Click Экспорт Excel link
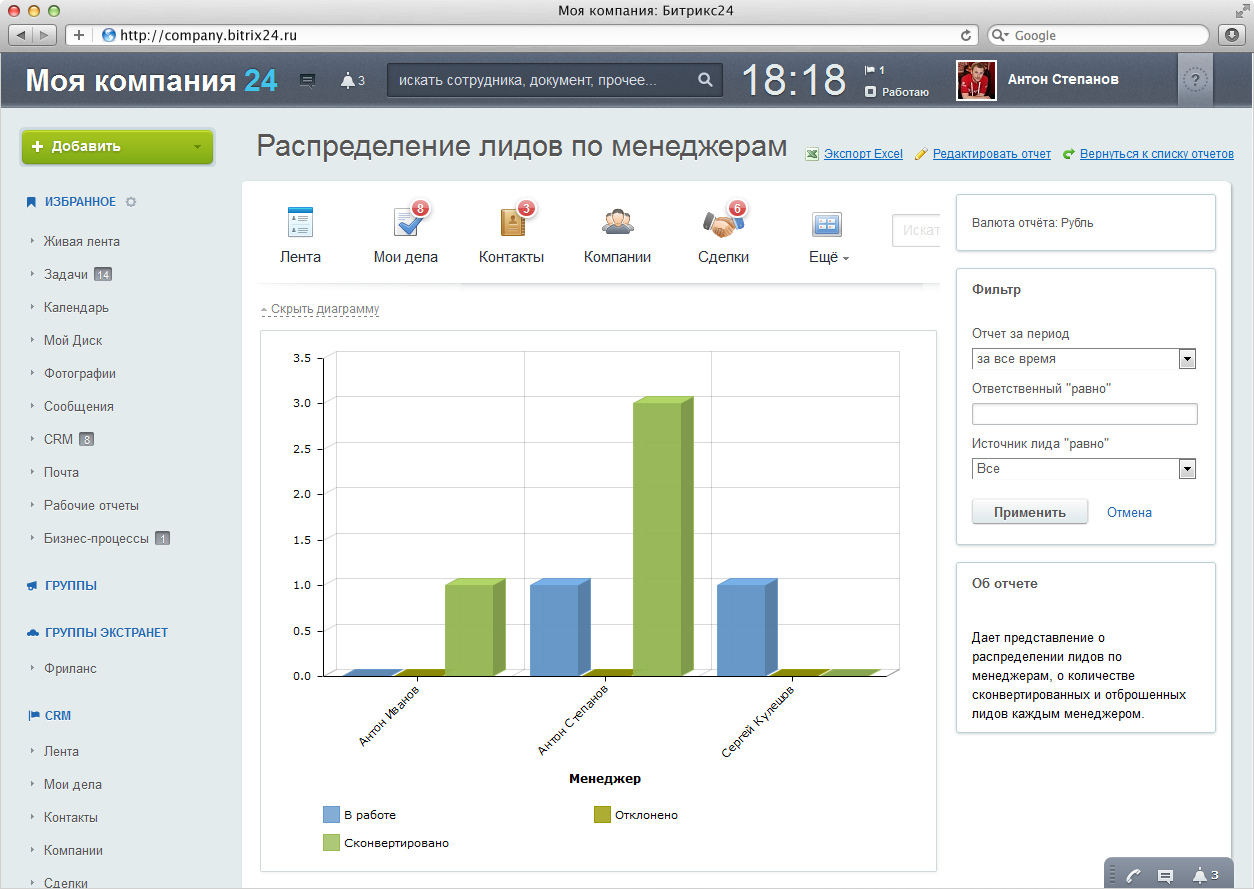1254x889 pixels. click(x=863, y=154)
